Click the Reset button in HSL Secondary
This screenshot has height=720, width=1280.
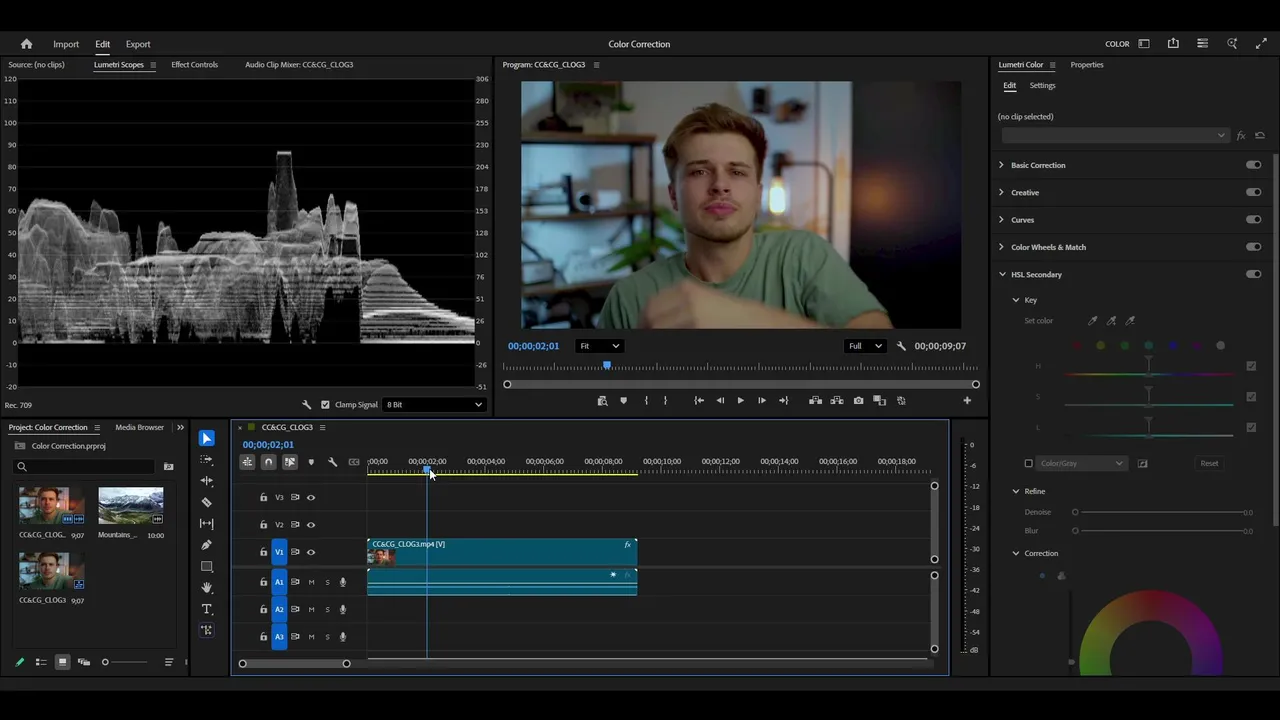coord(1209,463)
